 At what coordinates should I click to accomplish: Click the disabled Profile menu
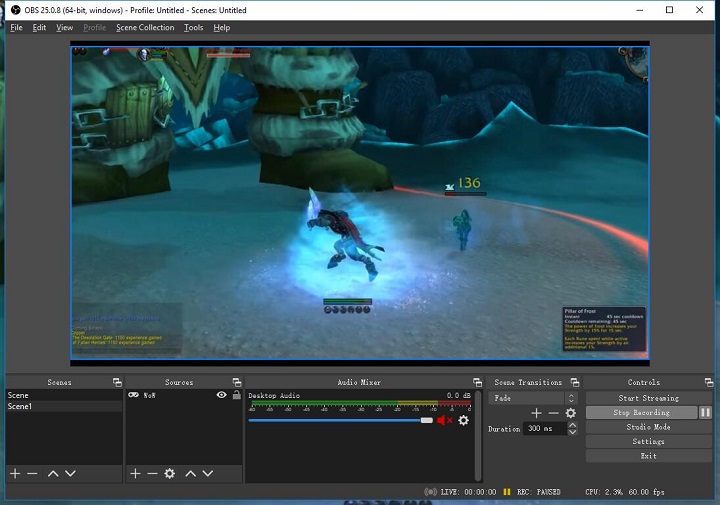tap(95, 28)
